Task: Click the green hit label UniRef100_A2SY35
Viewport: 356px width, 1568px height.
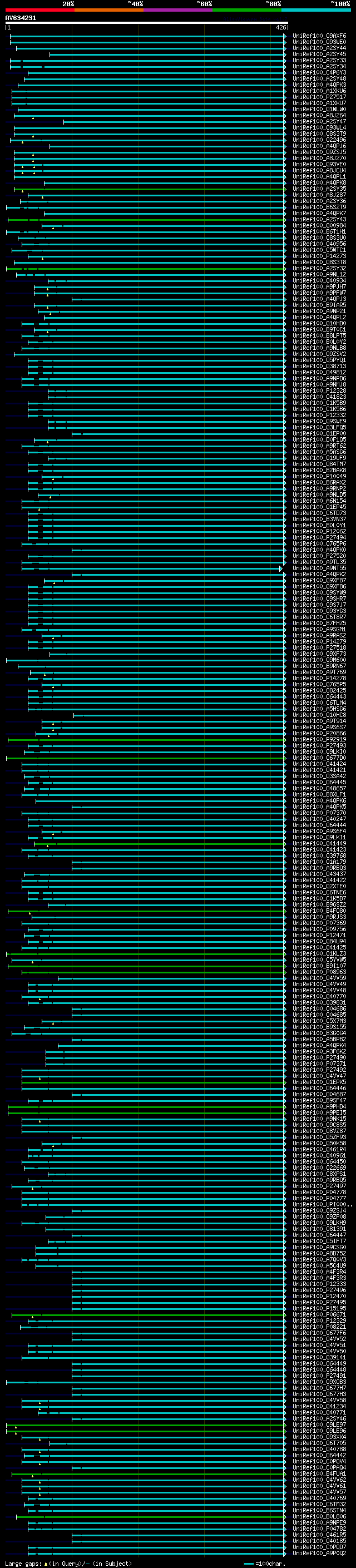Action: coord(319,189)
